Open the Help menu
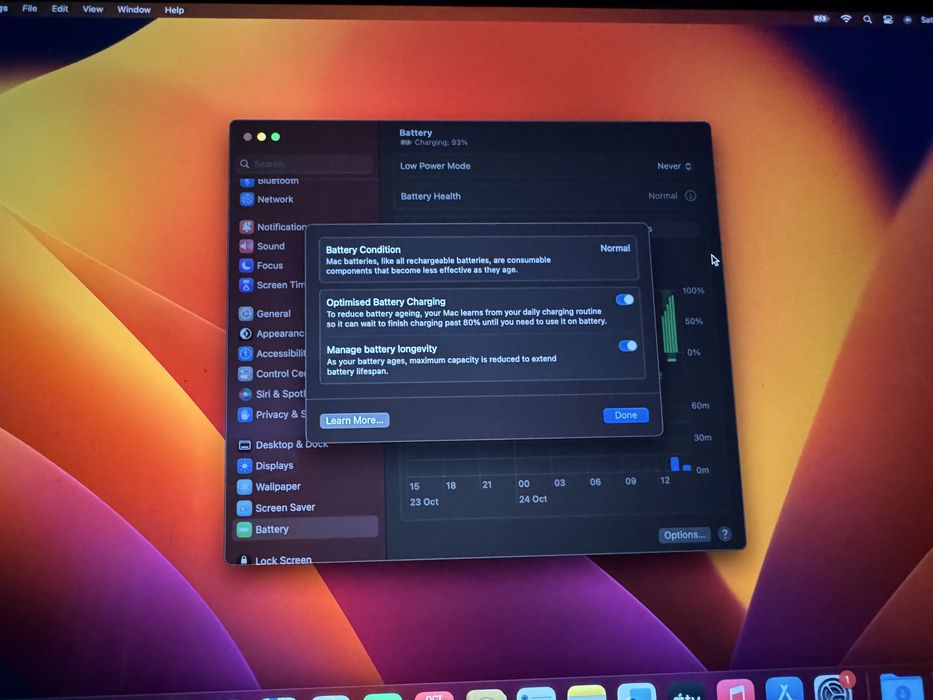 [x=174, y=10]
